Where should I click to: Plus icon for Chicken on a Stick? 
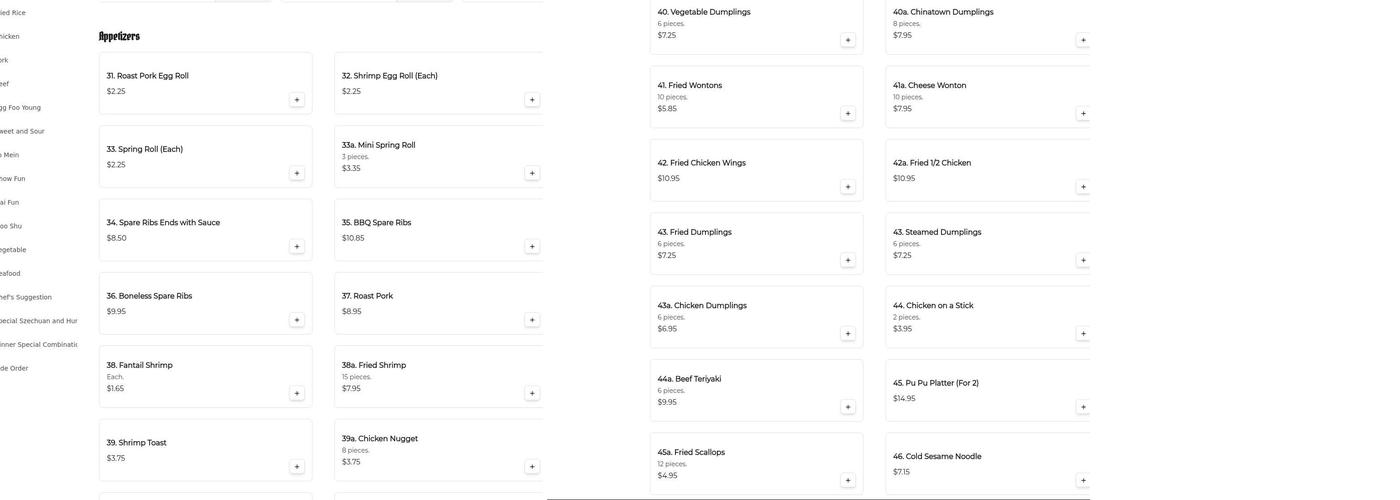pyautogui.click(x=1083, y=334)
